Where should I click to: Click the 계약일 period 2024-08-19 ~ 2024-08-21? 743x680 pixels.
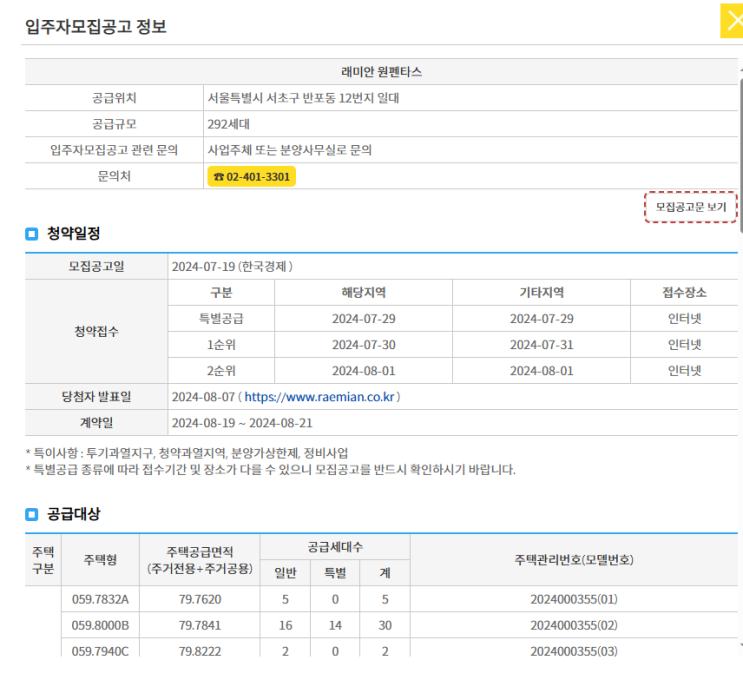pos(242,423)
